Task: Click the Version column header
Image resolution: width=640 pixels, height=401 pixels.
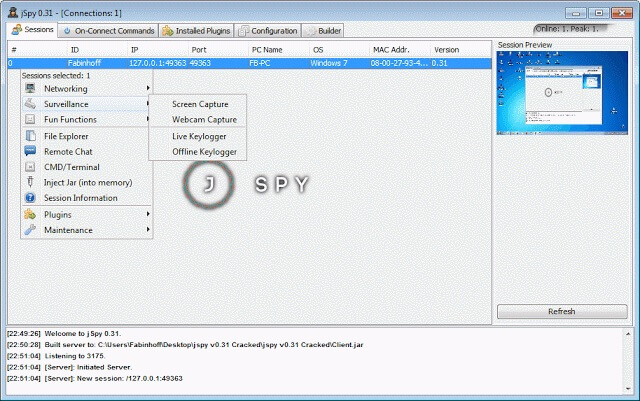Action: [460, 50]
